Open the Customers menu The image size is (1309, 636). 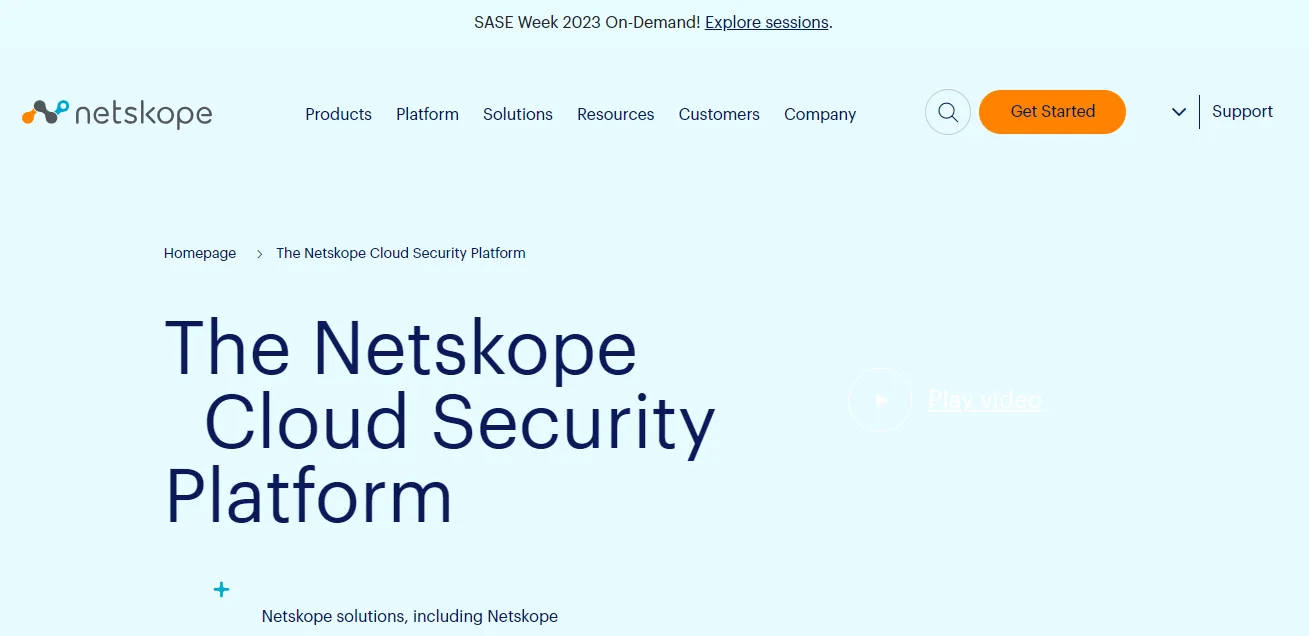click(719, 114)
